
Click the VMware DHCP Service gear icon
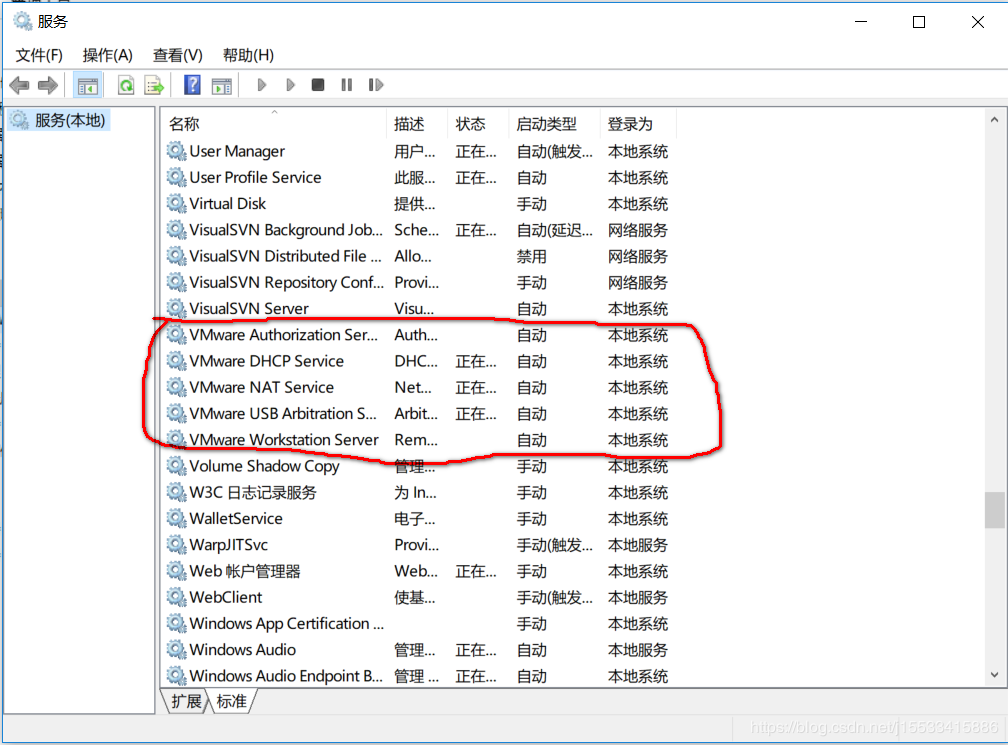[175, 361]
